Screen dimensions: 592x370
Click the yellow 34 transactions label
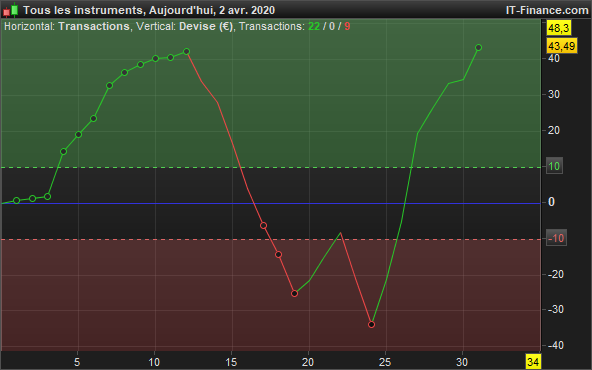(x=533, y=362)
